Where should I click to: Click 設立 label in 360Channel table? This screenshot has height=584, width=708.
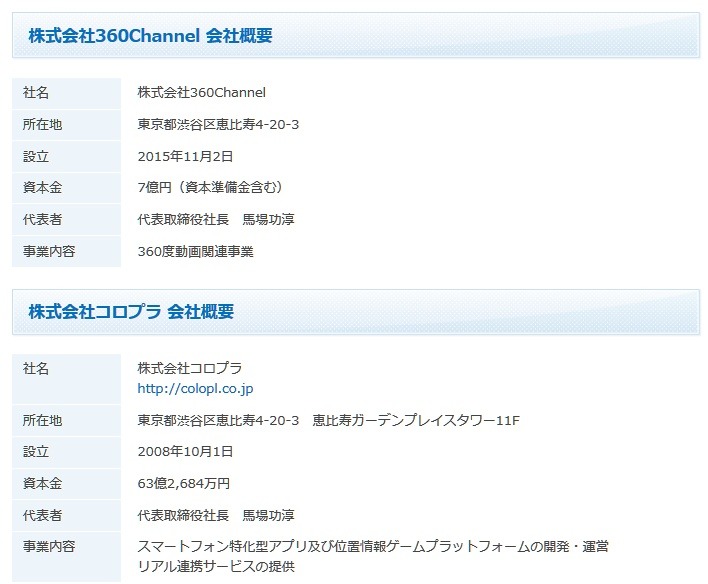click(x=36, y=156)
